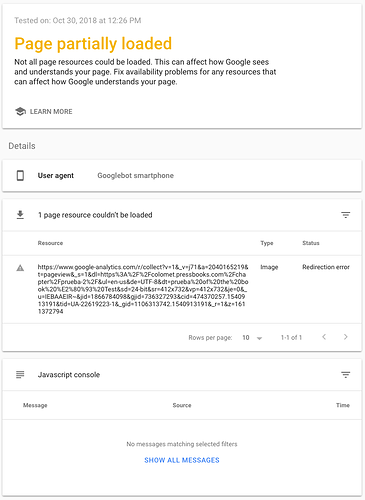Image resolution: width=365 pixels, height=500 pixels.
Task: Open the Javascript console filter icon
Action: 346,375
